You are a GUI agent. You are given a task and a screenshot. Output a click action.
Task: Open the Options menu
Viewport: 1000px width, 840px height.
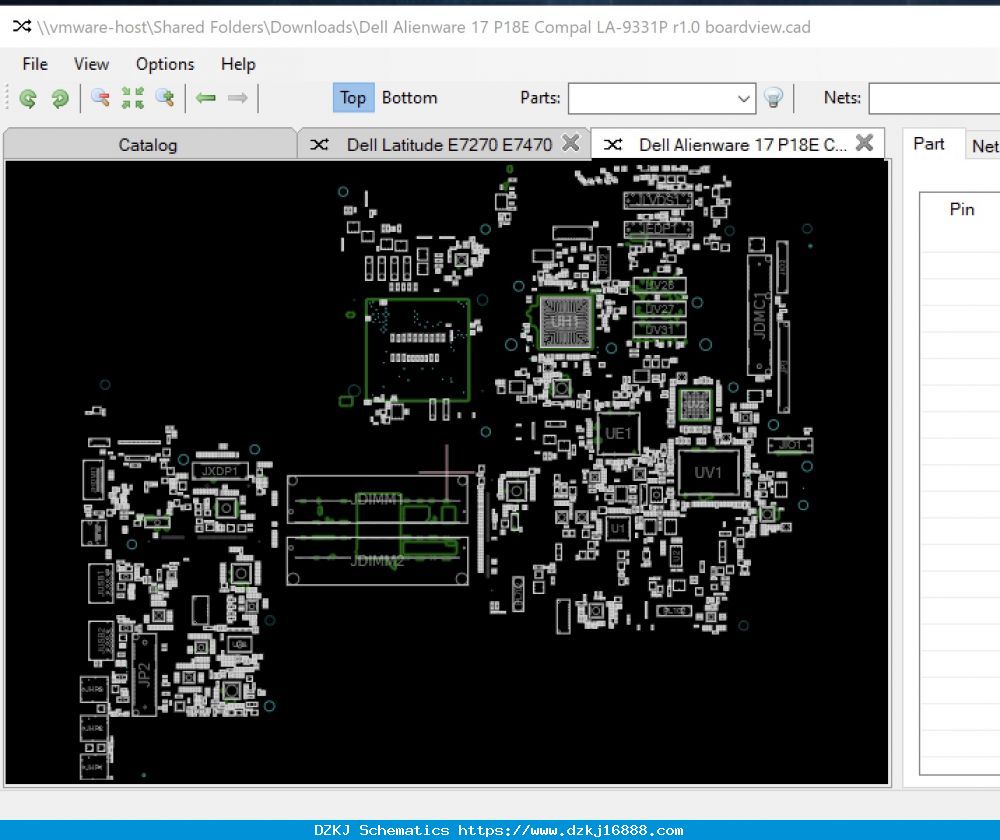(x=165, y=64)
